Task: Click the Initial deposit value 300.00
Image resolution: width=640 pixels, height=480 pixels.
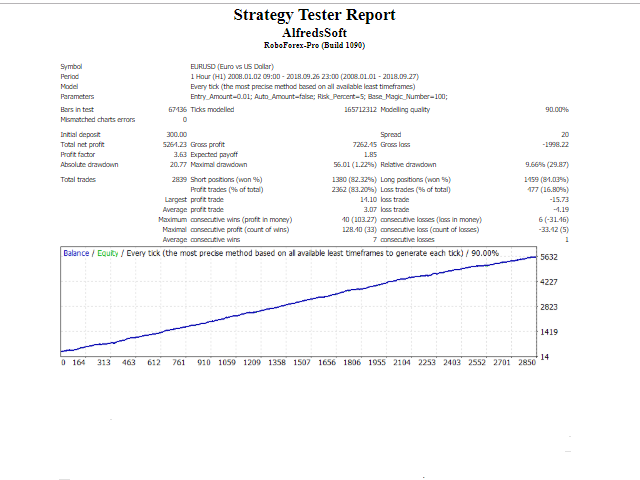Action: coord(176,134)
